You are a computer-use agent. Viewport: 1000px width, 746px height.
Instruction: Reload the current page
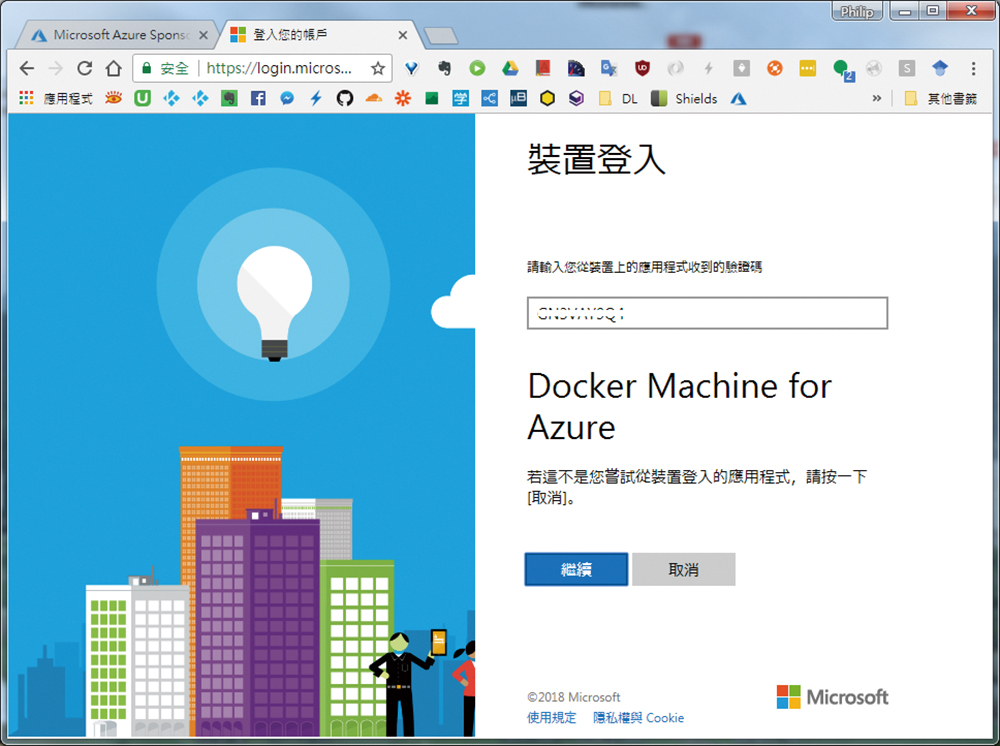(85, 68)
